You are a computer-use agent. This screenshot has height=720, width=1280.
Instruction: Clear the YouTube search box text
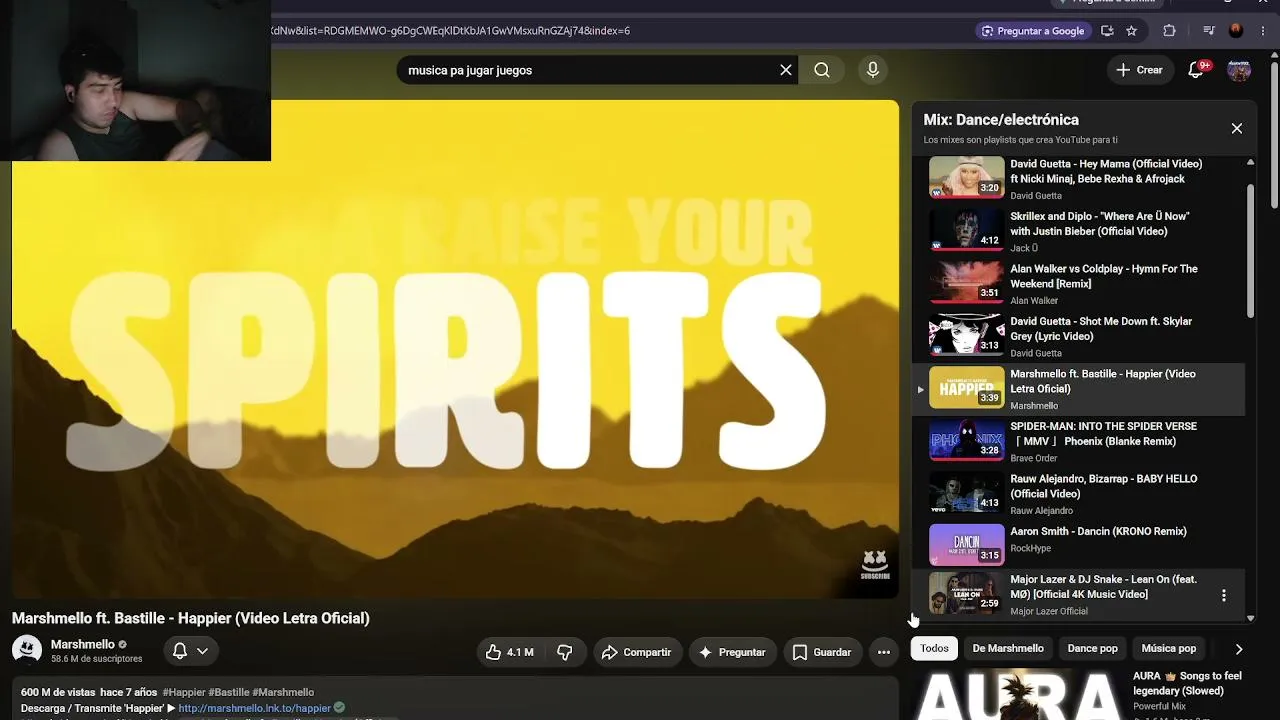(x=786, y=70)
